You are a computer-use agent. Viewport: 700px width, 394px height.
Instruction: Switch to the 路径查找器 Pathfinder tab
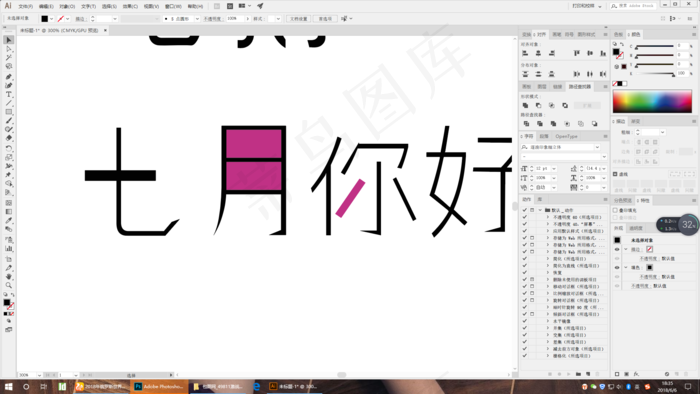580,87
